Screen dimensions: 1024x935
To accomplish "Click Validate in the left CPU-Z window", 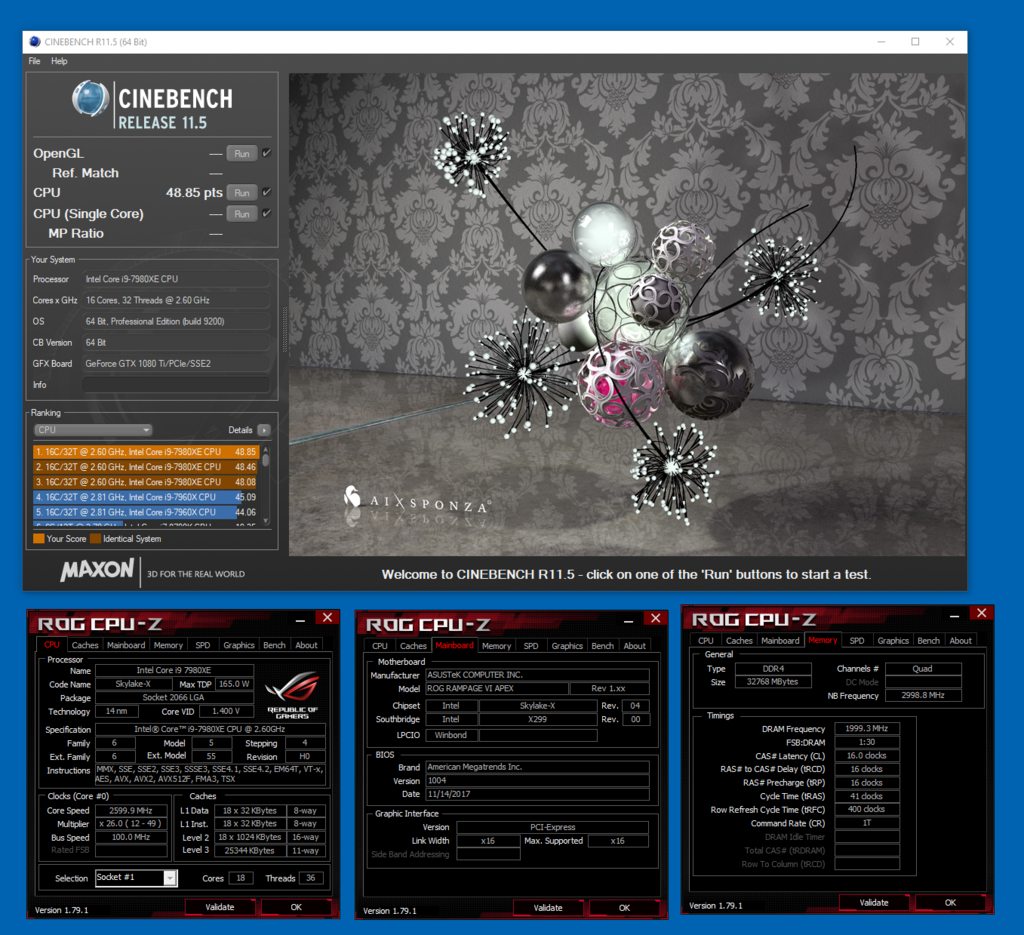I will tap(220, 907).
